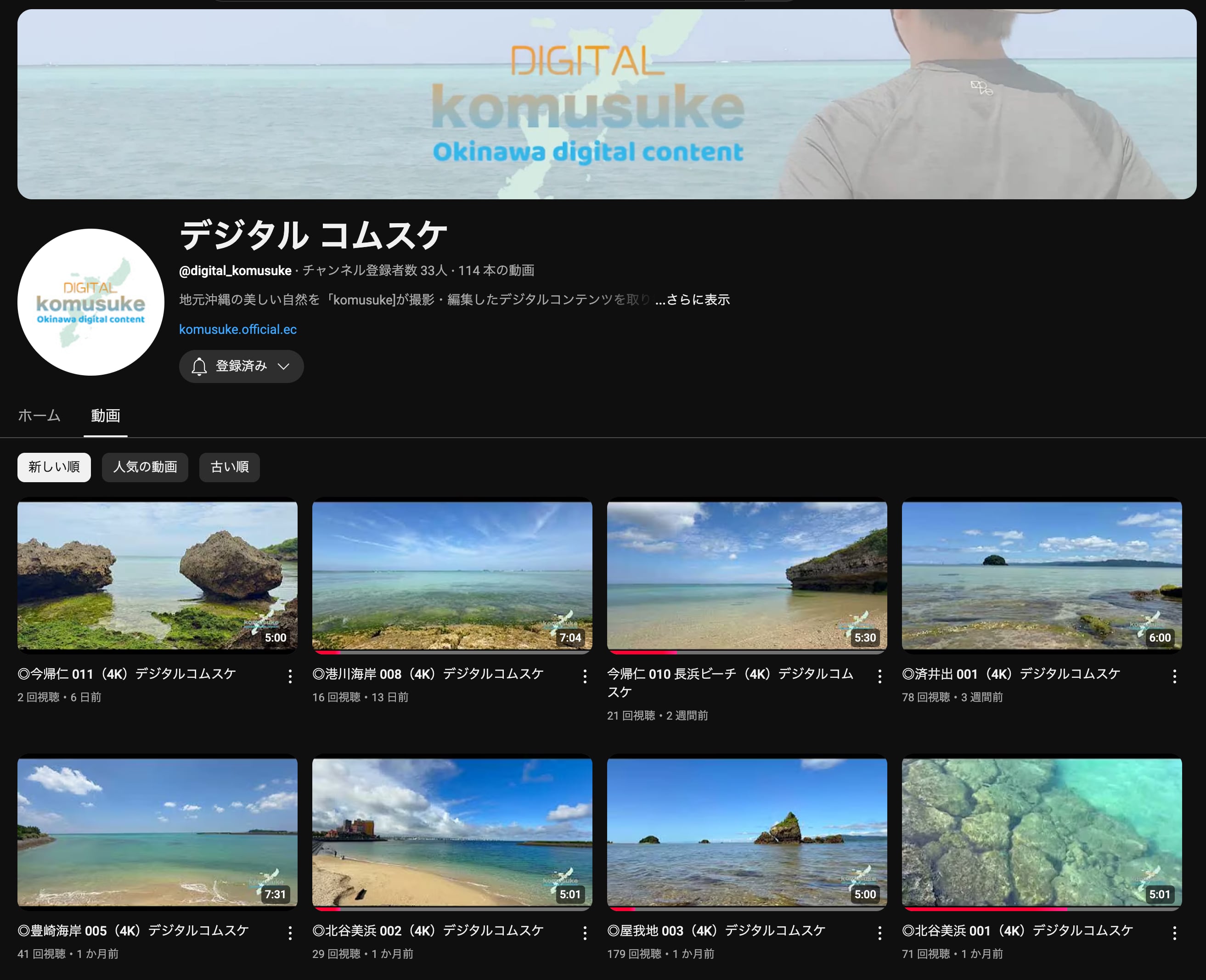Screen dimensions: 1206x980
Task: Open options menu for 北谷美浜 001 video
Action: point(1174,933)
